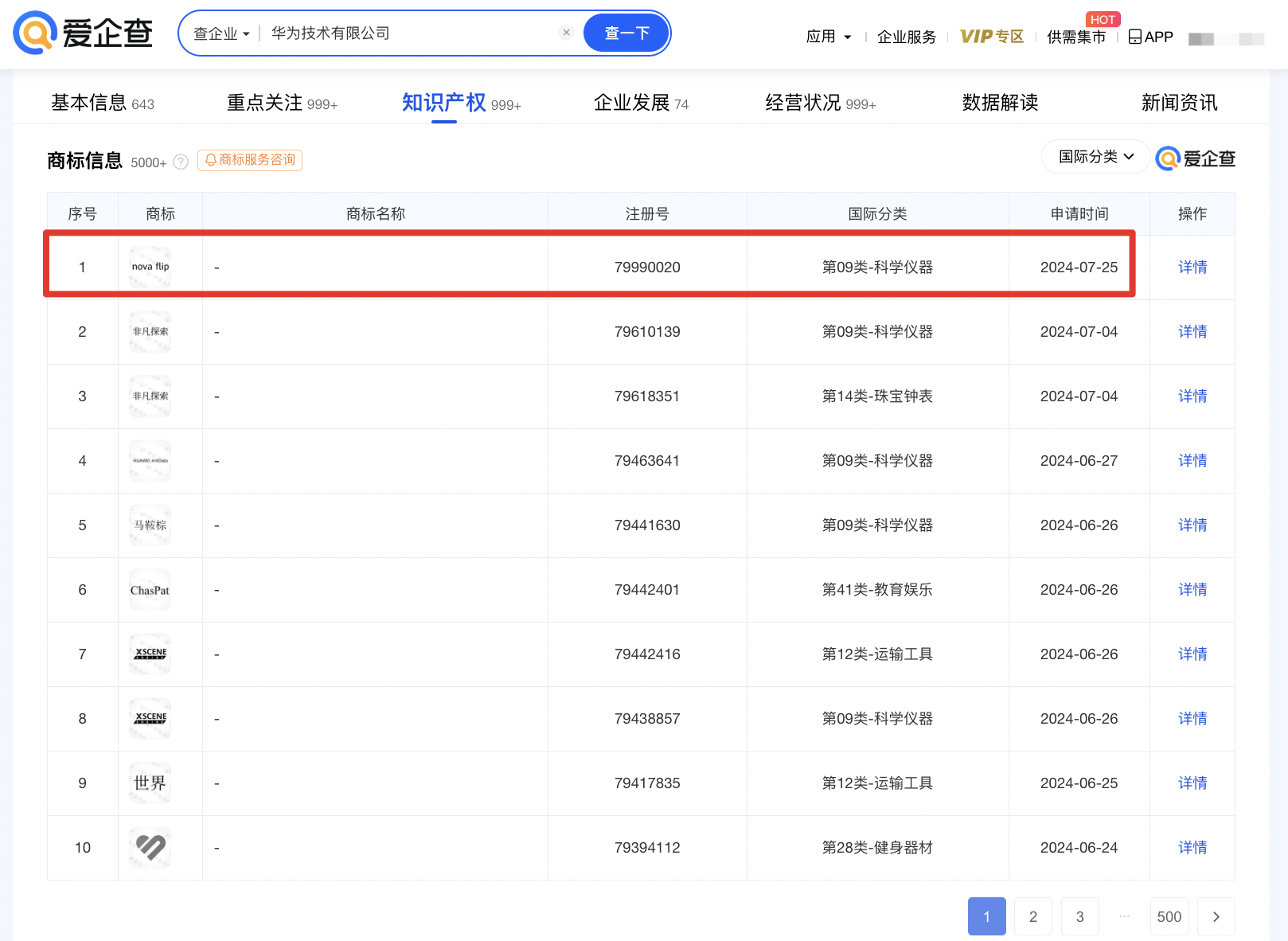This screenshot has height=941, width=1288.
Task: Open 详情 for registration 79394112
Action: click(x=1192, y=847)
